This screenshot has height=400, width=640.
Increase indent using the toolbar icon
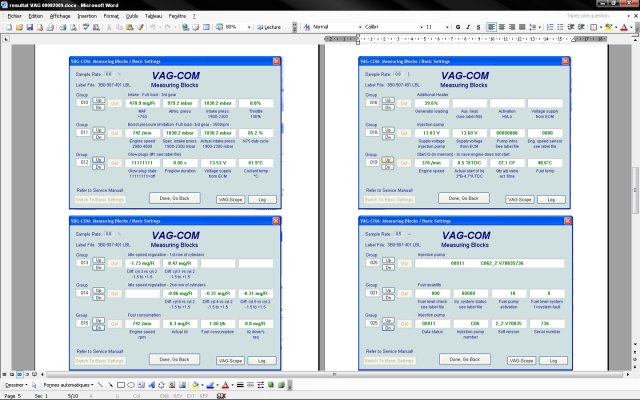click(581, 27)
